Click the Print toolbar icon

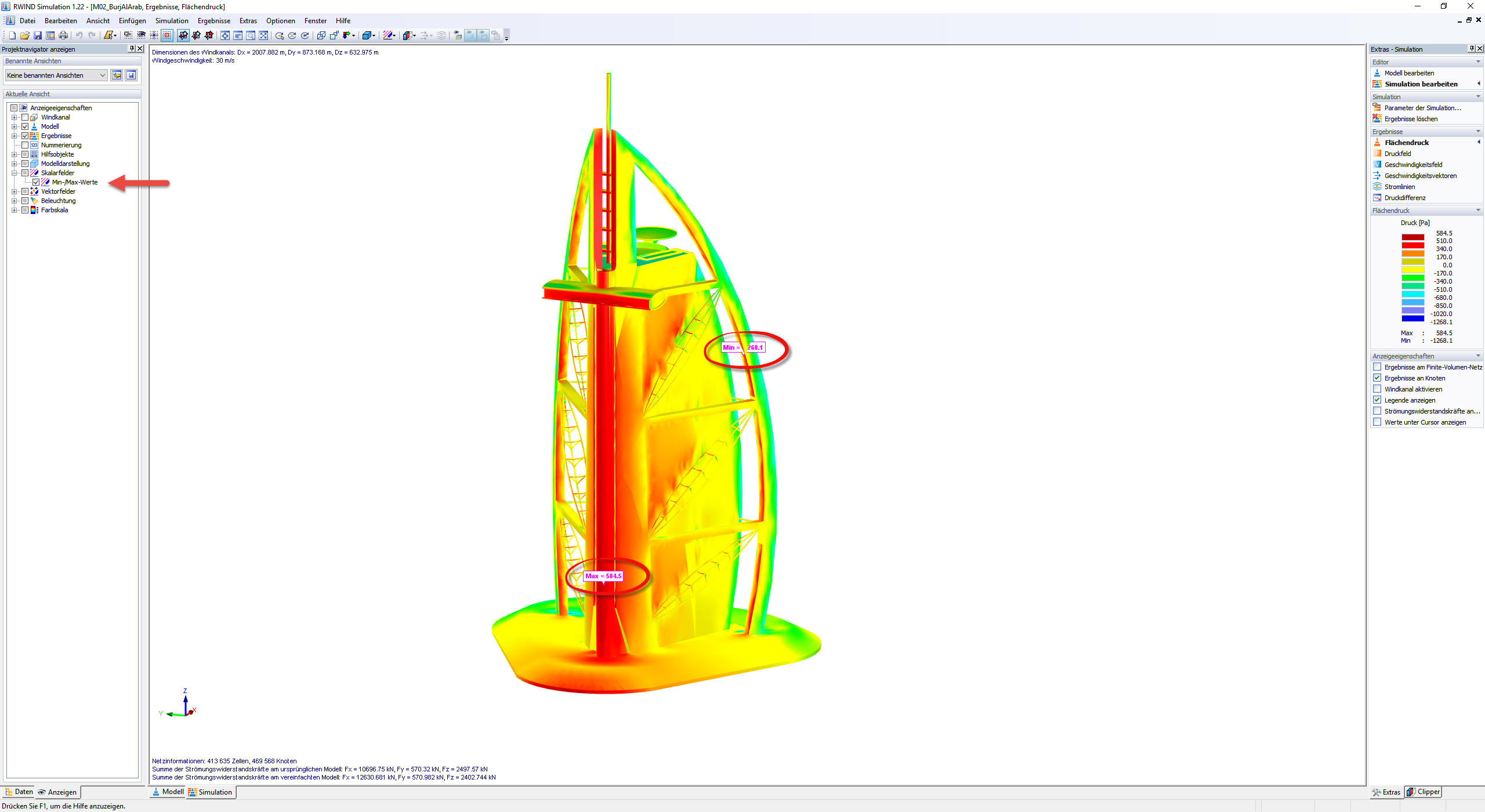pyautogui.click(x=63, y=36)
